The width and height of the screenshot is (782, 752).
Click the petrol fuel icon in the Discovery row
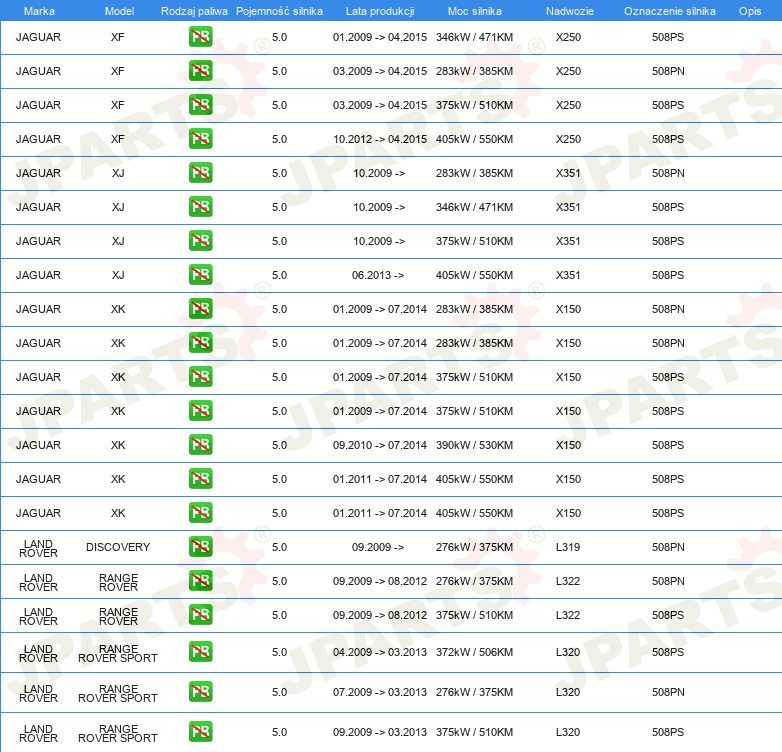pyautogui.click(x=200, y=547)
